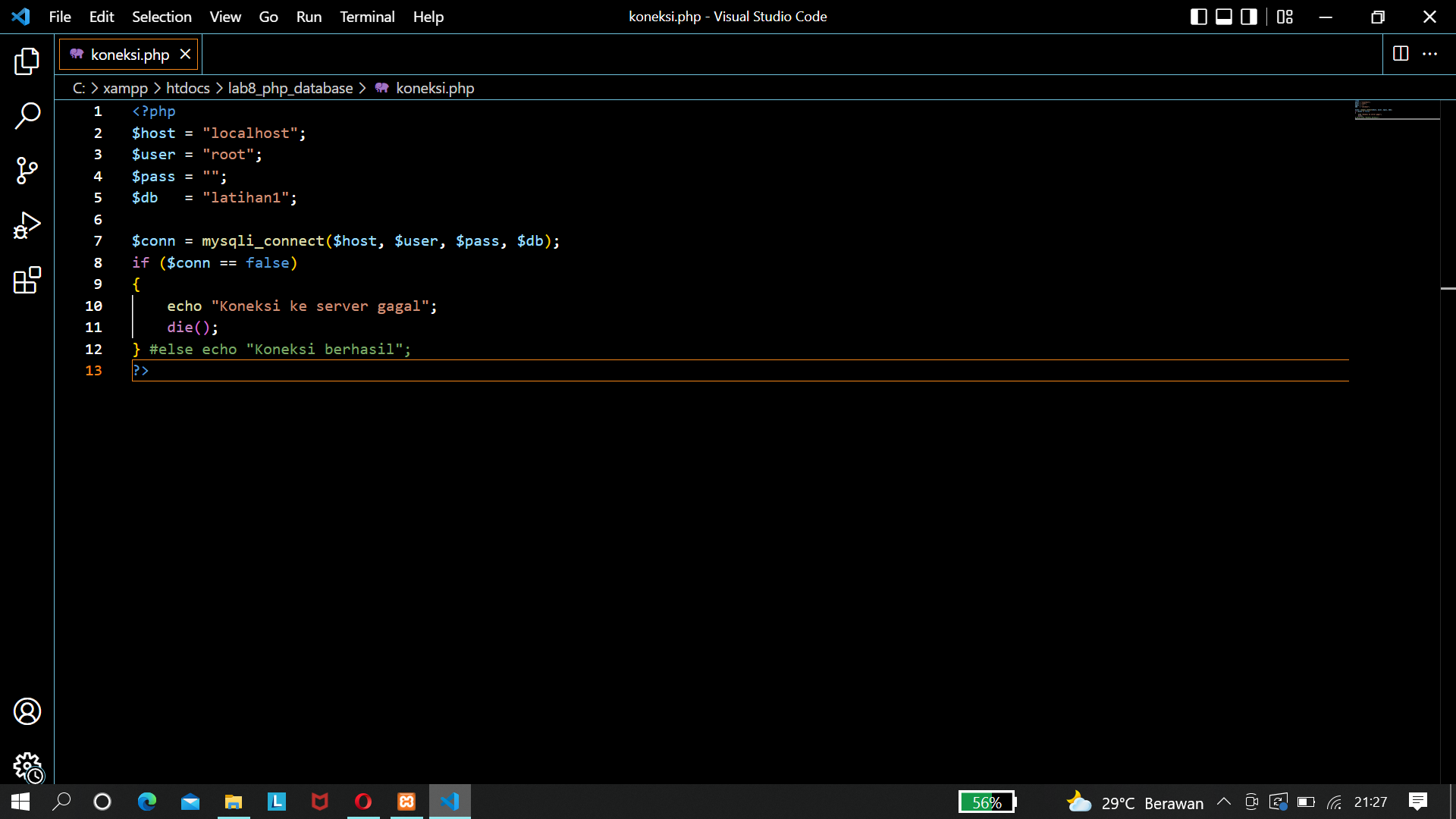Click the 56% battery indicator
The width and height of the screenshot is (1456, 819).
click(x=987, y=802)
